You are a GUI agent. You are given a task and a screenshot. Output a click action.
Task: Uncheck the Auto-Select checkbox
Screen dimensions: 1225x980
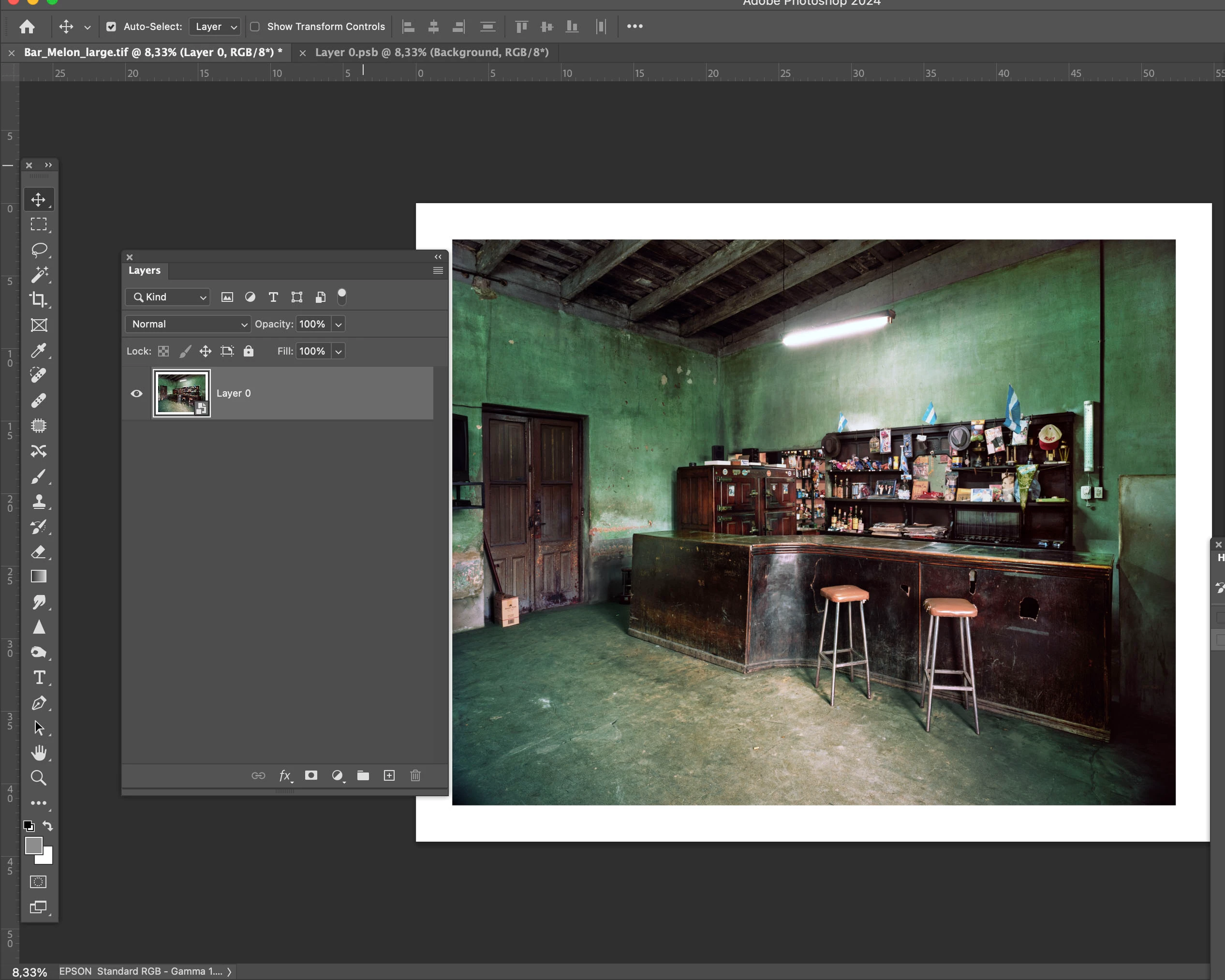click(x=111, y=26)
